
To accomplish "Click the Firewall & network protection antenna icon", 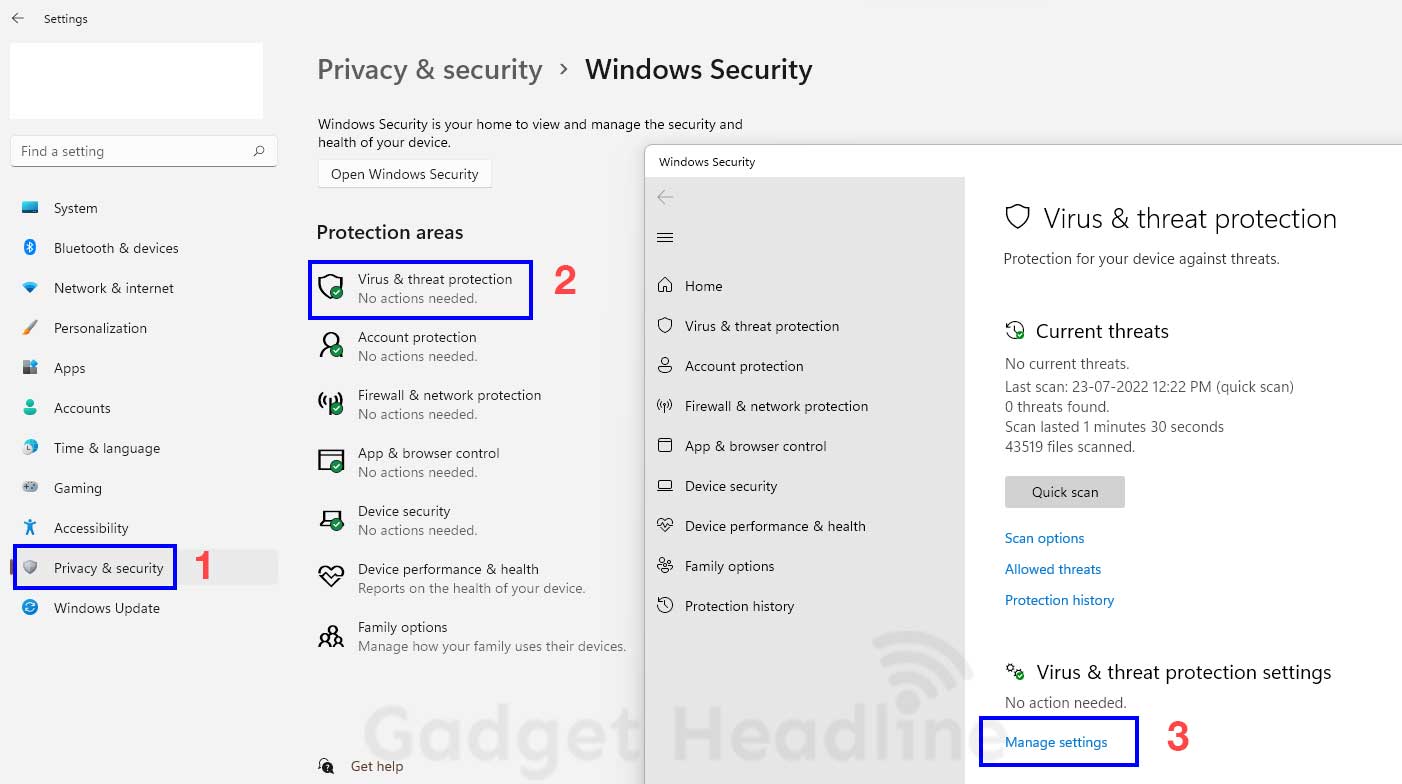I will (x=330, y=404).
